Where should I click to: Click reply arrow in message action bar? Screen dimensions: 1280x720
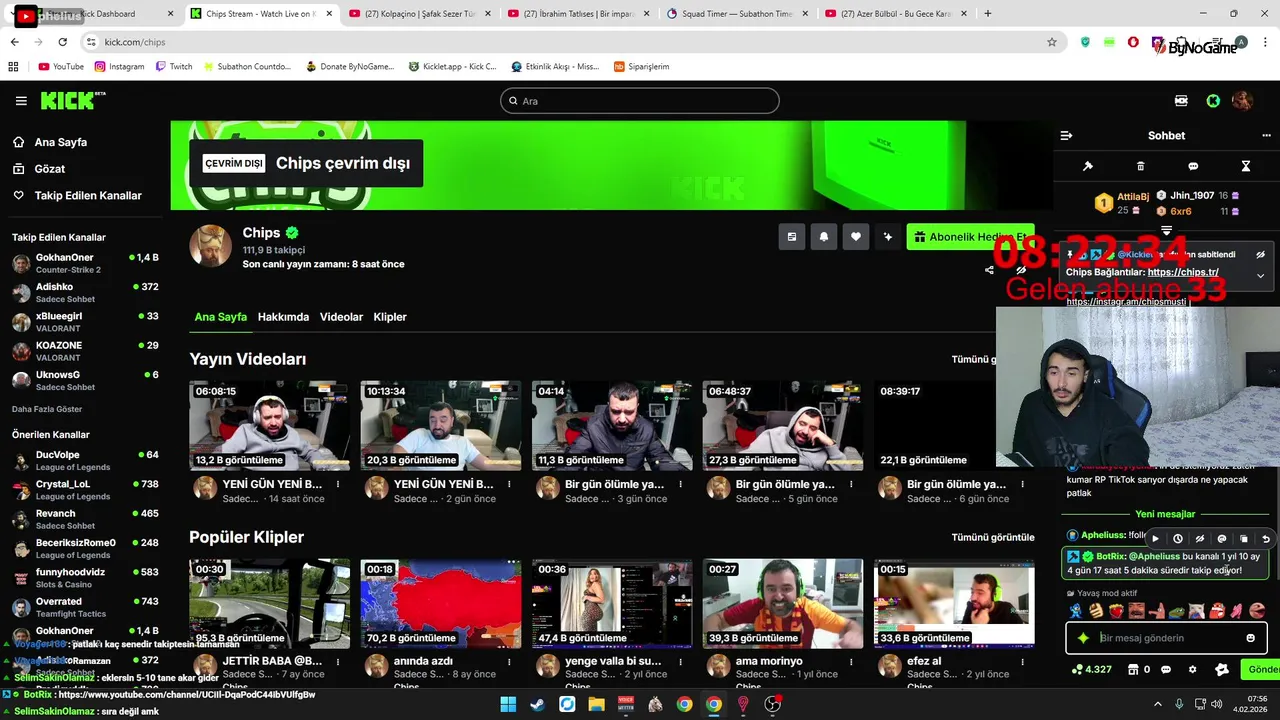(x=1266, y=539)
